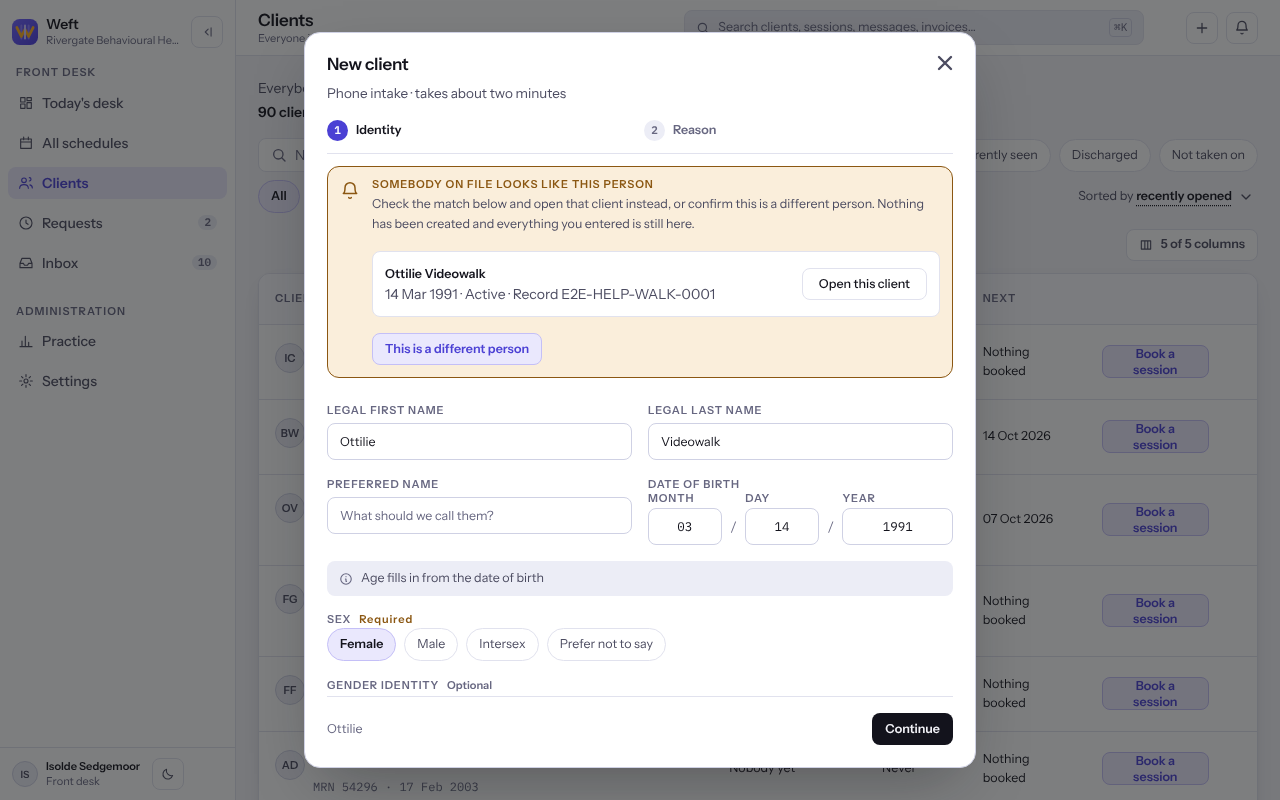Open the 5 of 5 columns selector
This screenshot has height=800, width=1280.
(x=1192, y=244)
